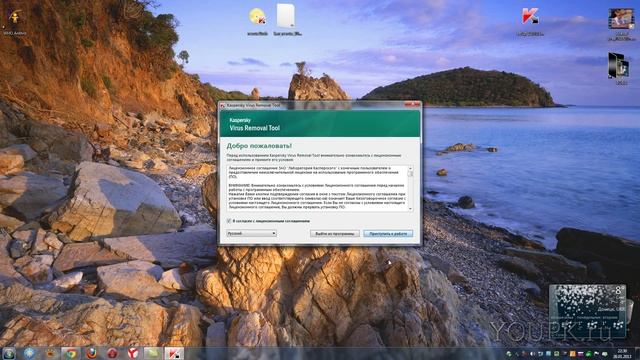
Task: Launch Google Chrome from the taskbar
Action: (71, 353)
